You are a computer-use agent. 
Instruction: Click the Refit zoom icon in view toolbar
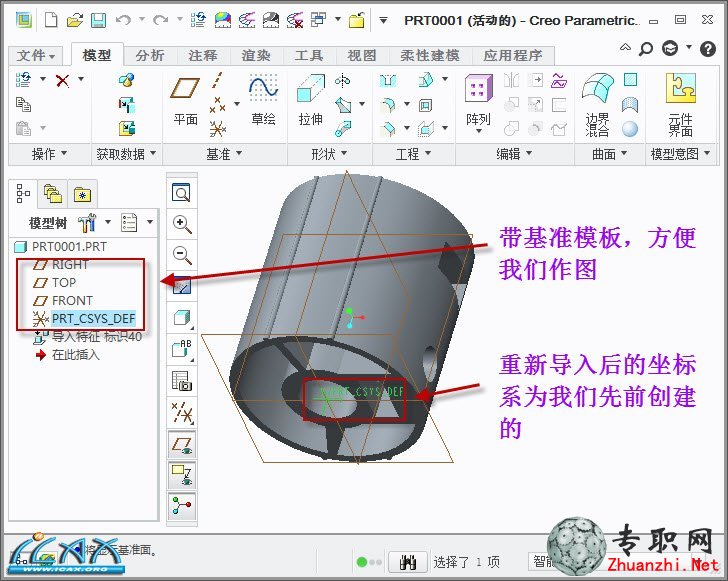coord(181,192)
